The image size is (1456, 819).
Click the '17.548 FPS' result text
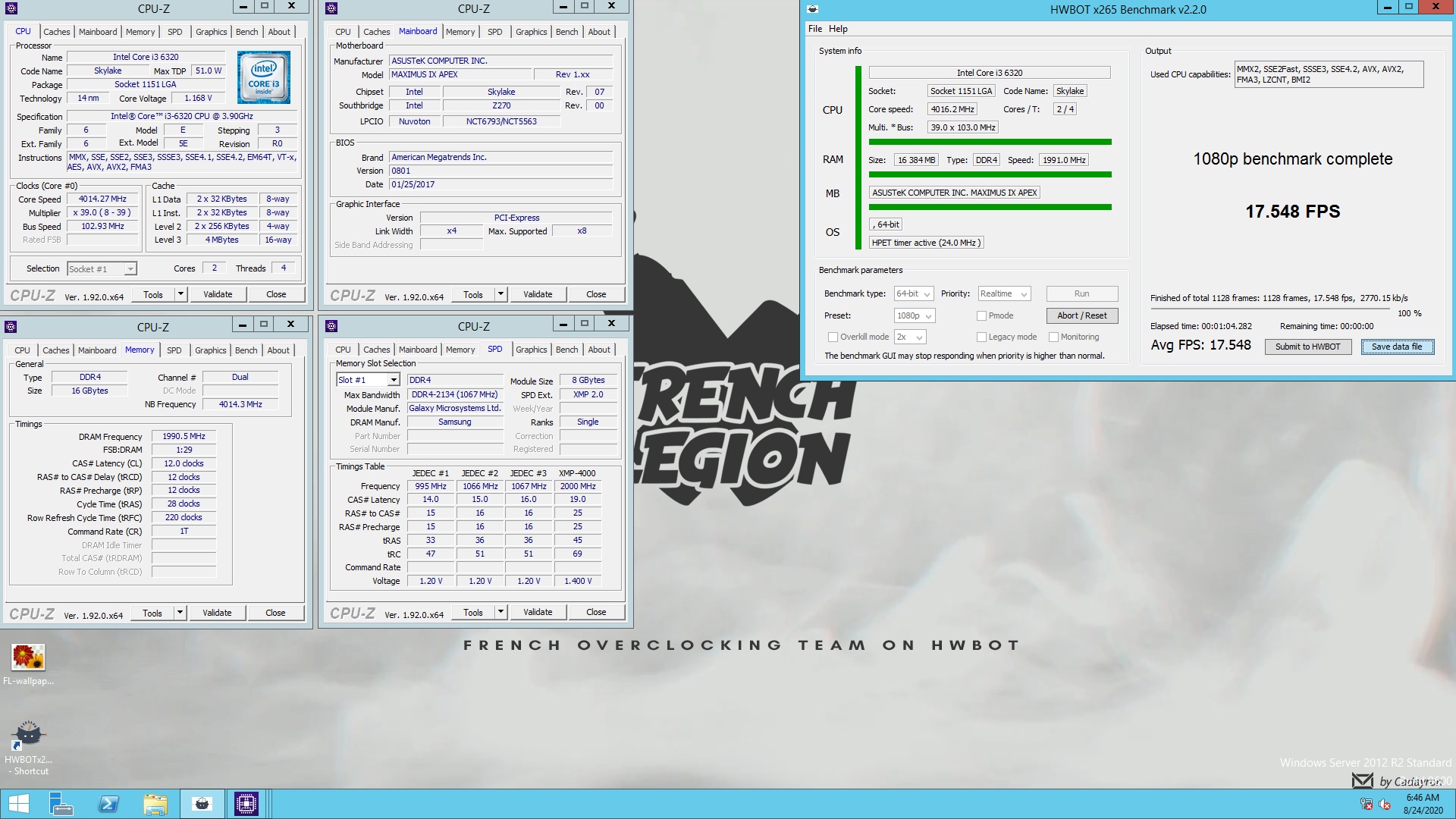click(x=1292, y=212)
